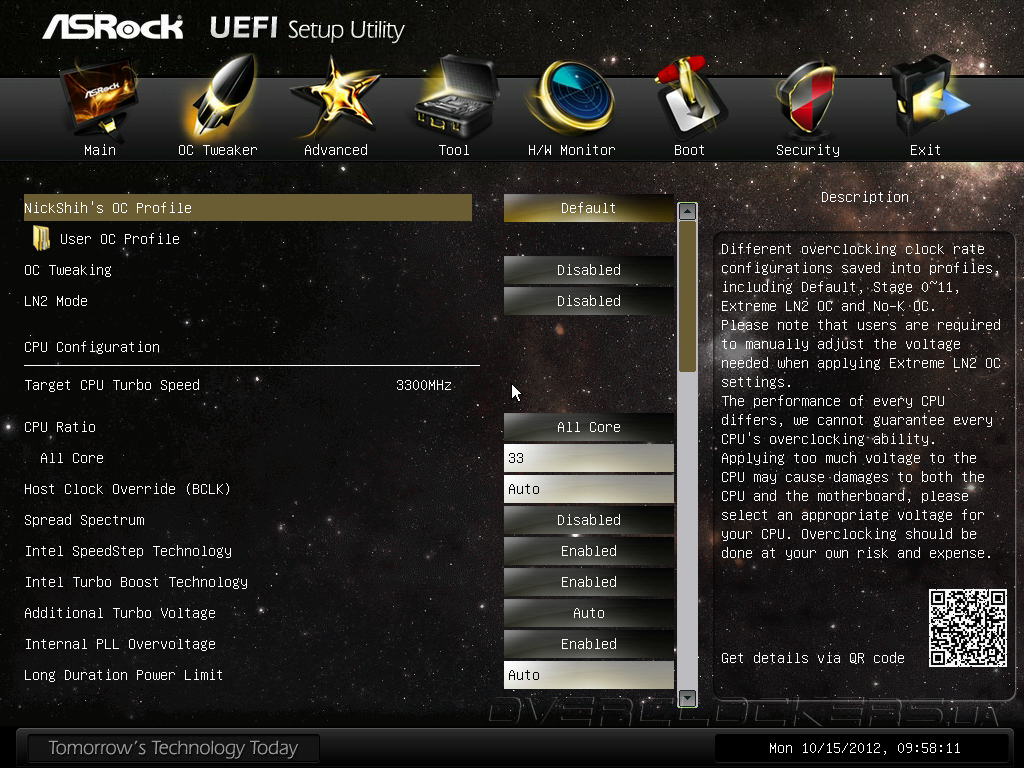Select Long Duration Power Limit label
Screen dimensions: 1024x768
123,675
